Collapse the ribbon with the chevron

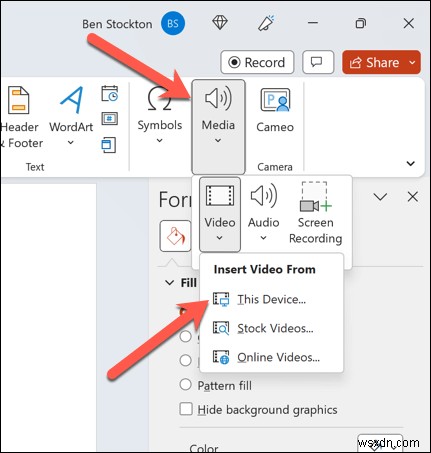click(x=411, y=163)
